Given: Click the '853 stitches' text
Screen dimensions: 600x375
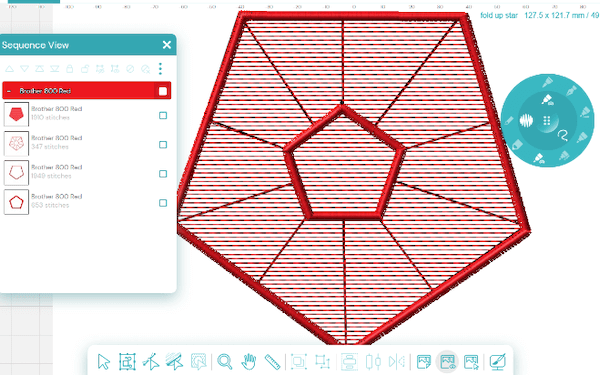Looking at the screenshot, I should 50,205.
